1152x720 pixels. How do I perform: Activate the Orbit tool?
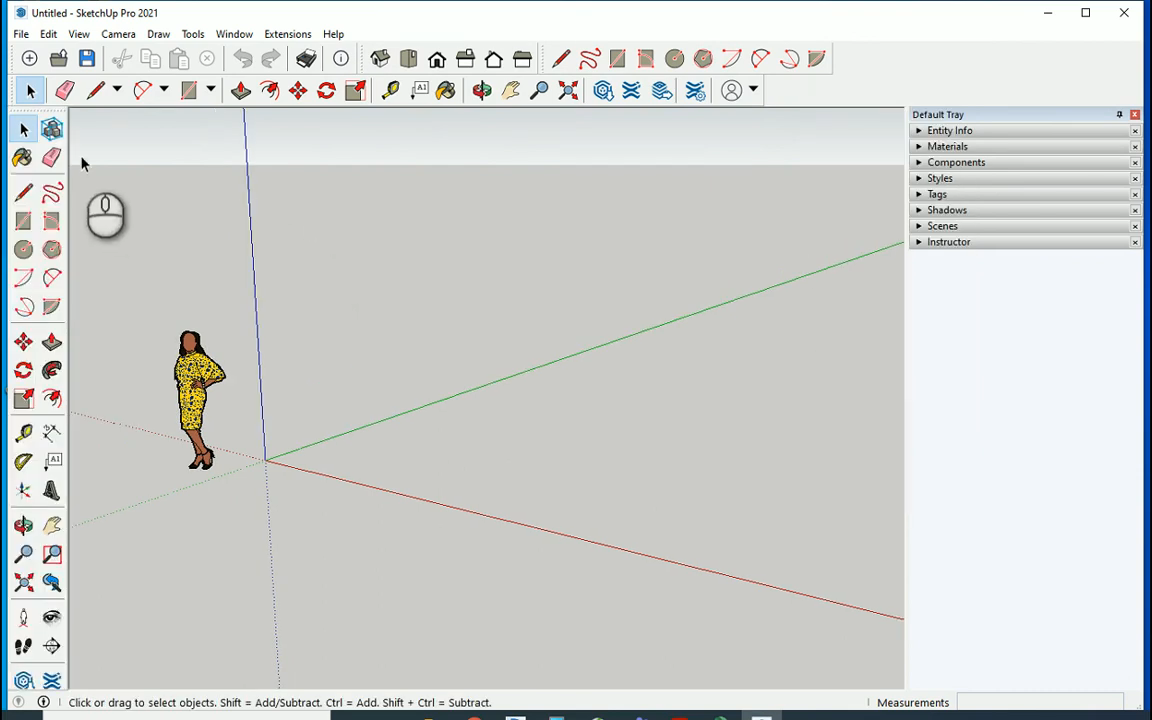coord(481,90)
